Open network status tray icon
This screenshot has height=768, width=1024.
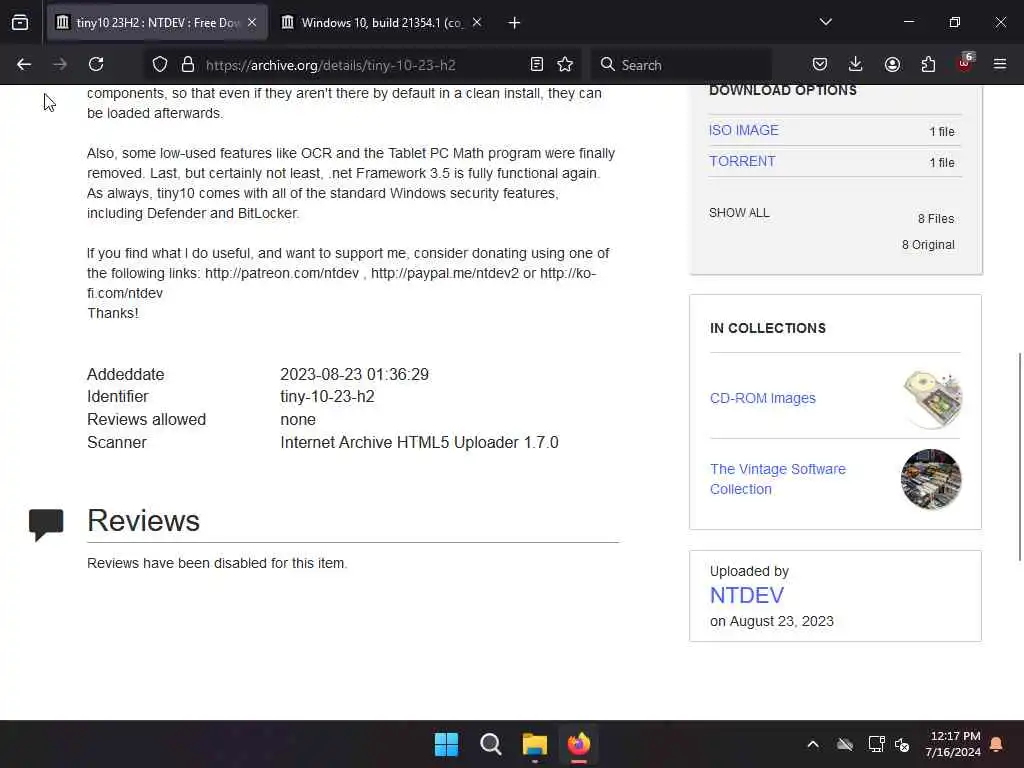(876, 744)
